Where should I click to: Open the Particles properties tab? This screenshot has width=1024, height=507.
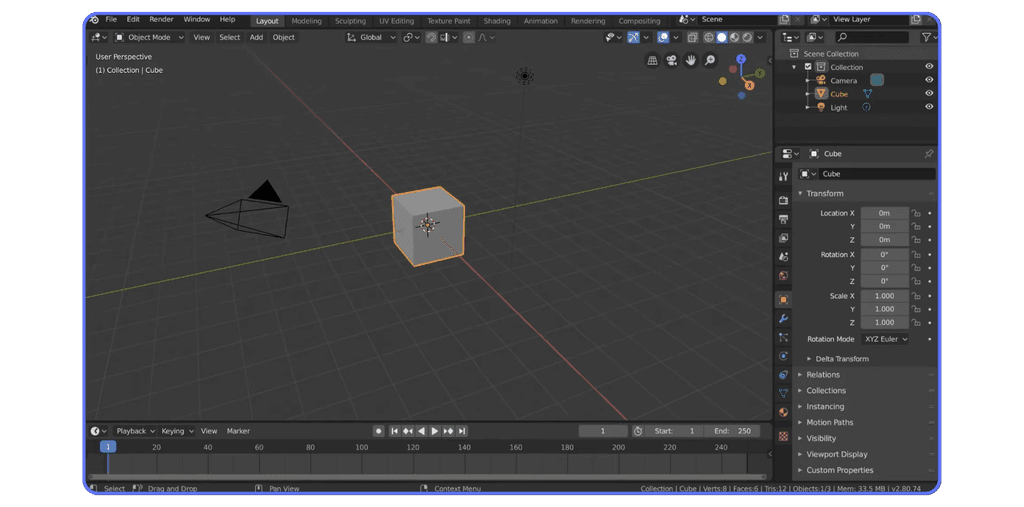pyautogui.click(x=784, y=337)
